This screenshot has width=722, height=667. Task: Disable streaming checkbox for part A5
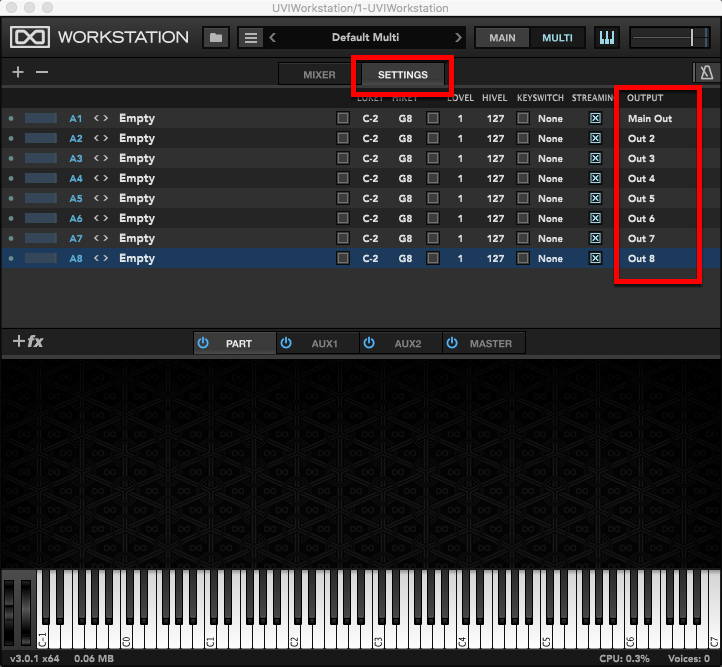tap(595, 198)
